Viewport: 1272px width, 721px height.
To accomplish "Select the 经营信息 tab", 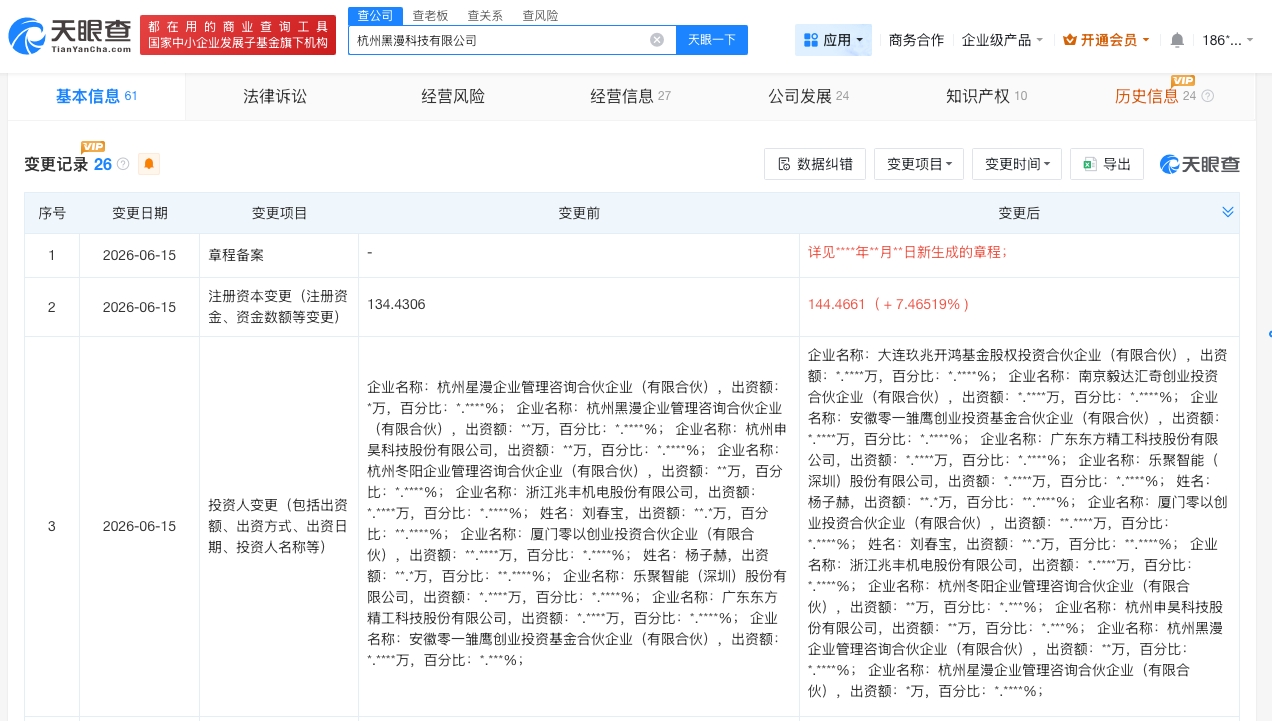I will (x=631, y=96).
